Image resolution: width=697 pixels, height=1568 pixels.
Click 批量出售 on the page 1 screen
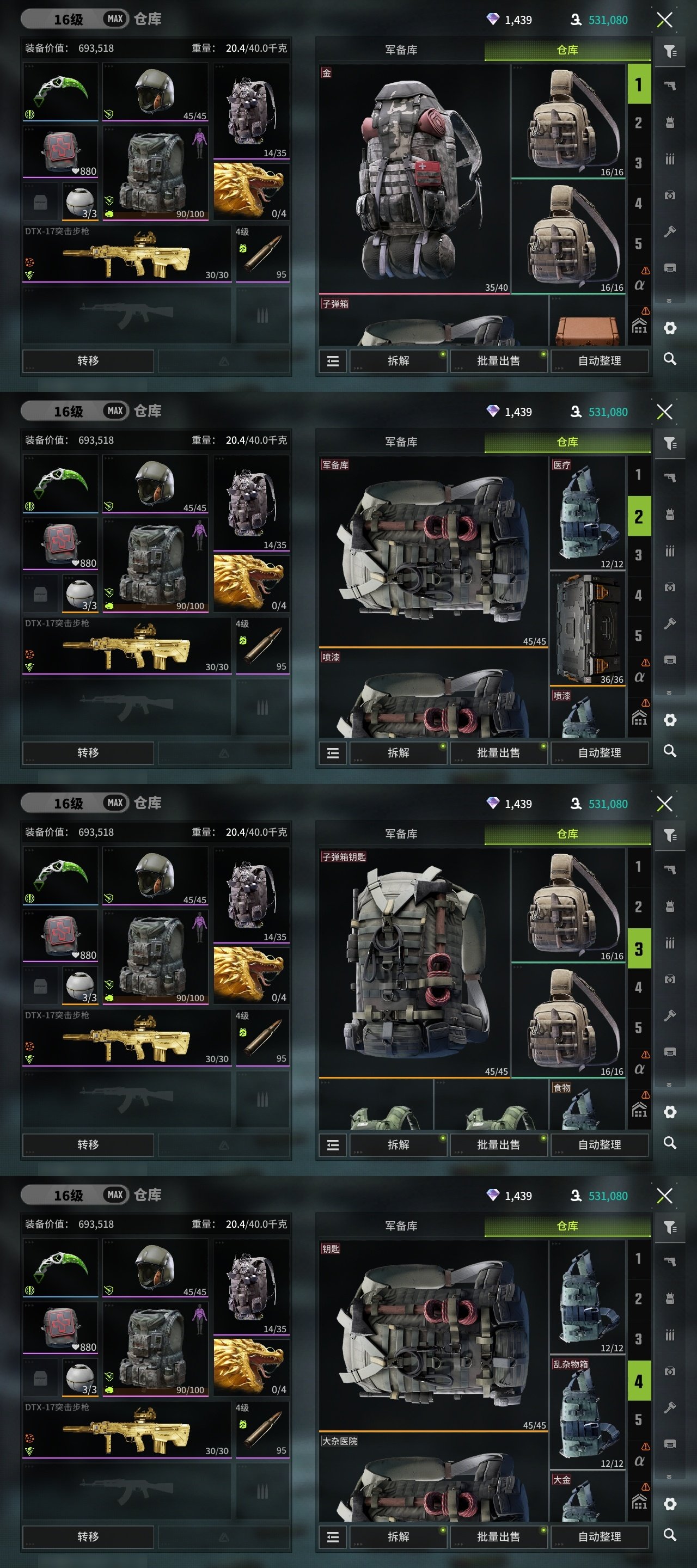point(499,361)
